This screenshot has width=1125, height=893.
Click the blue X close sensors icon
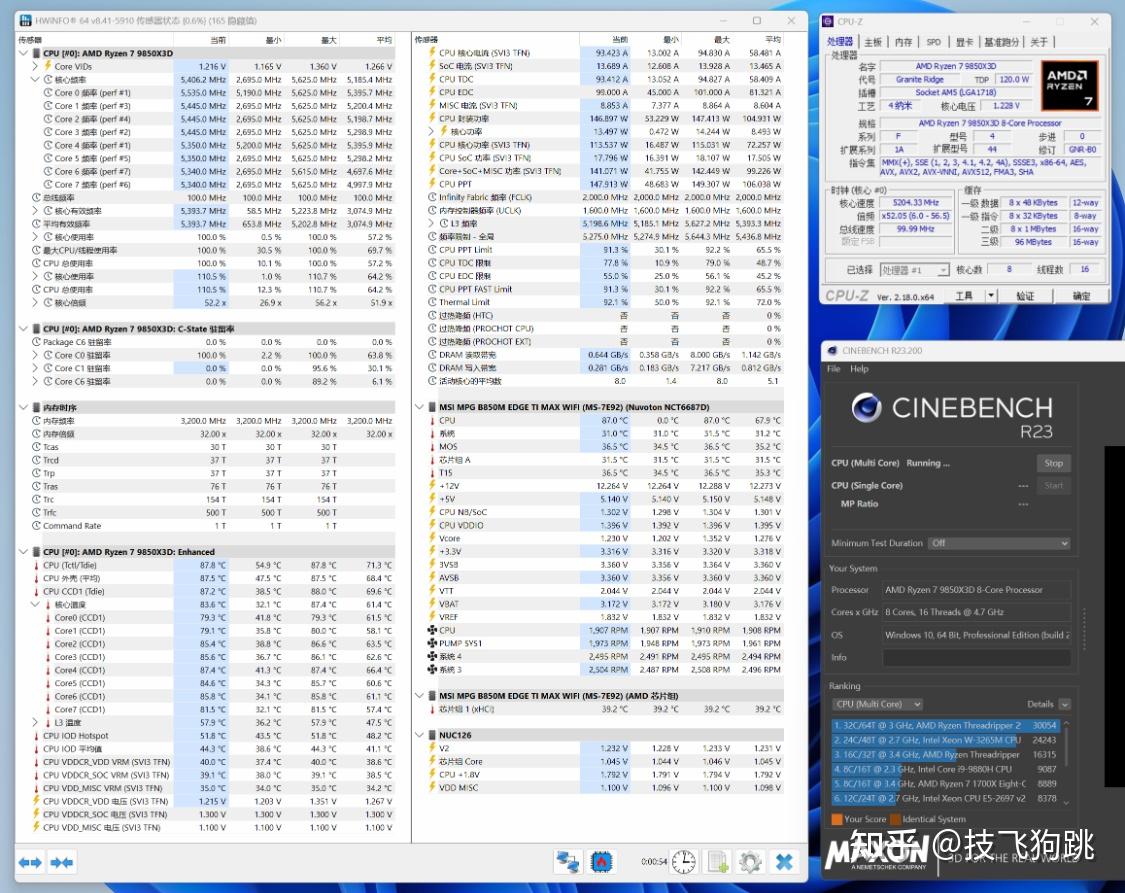tap(784, 861)
